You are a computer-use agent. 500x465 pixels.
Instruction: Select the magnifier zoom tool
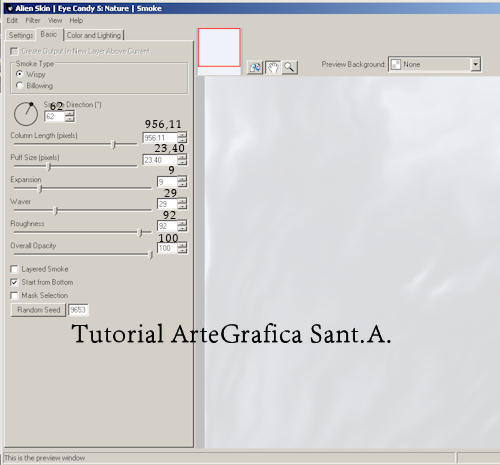290,68
